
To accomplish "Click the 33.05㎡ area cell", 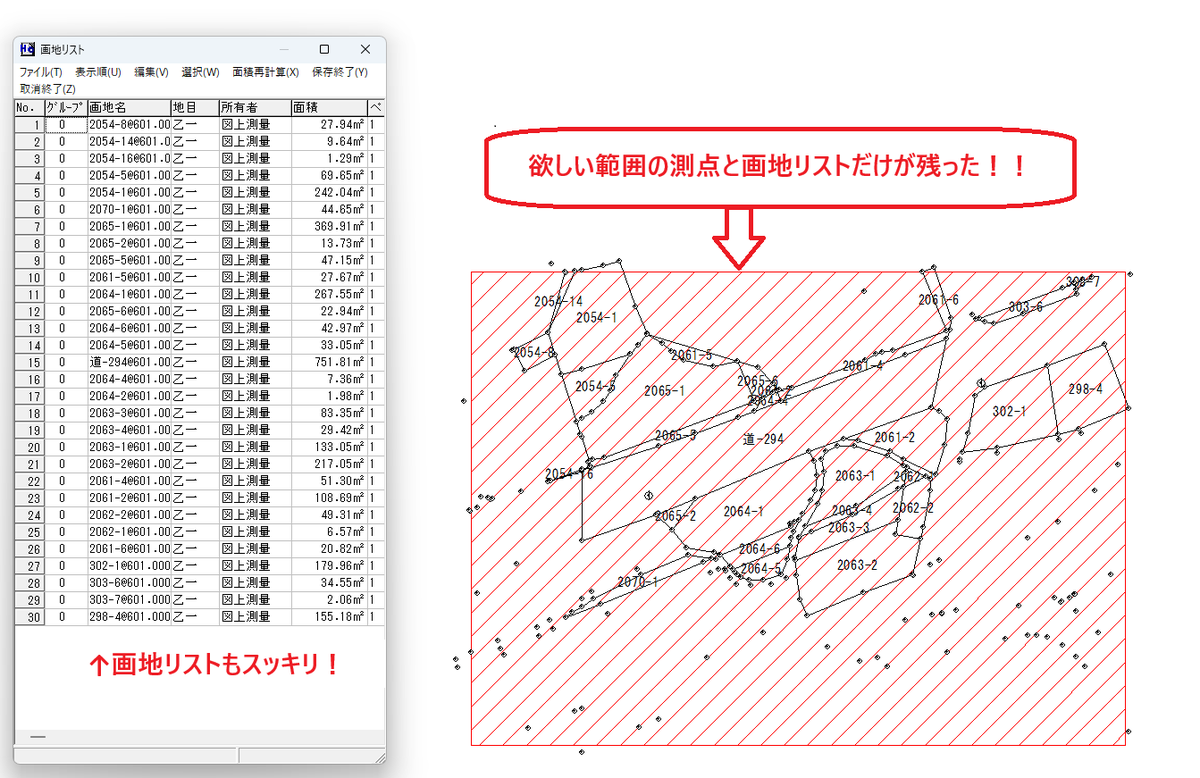I will pos(329,345).
